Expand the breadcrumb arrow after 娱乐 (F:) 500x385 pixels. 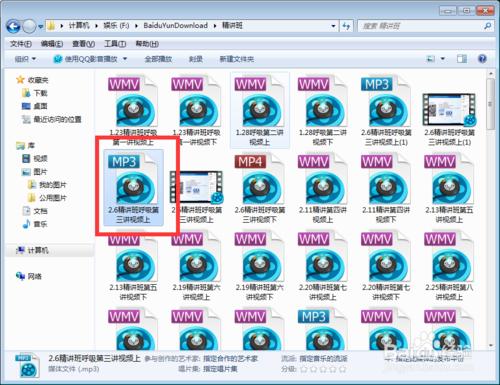pyautogui.click(x=136, y=26)
